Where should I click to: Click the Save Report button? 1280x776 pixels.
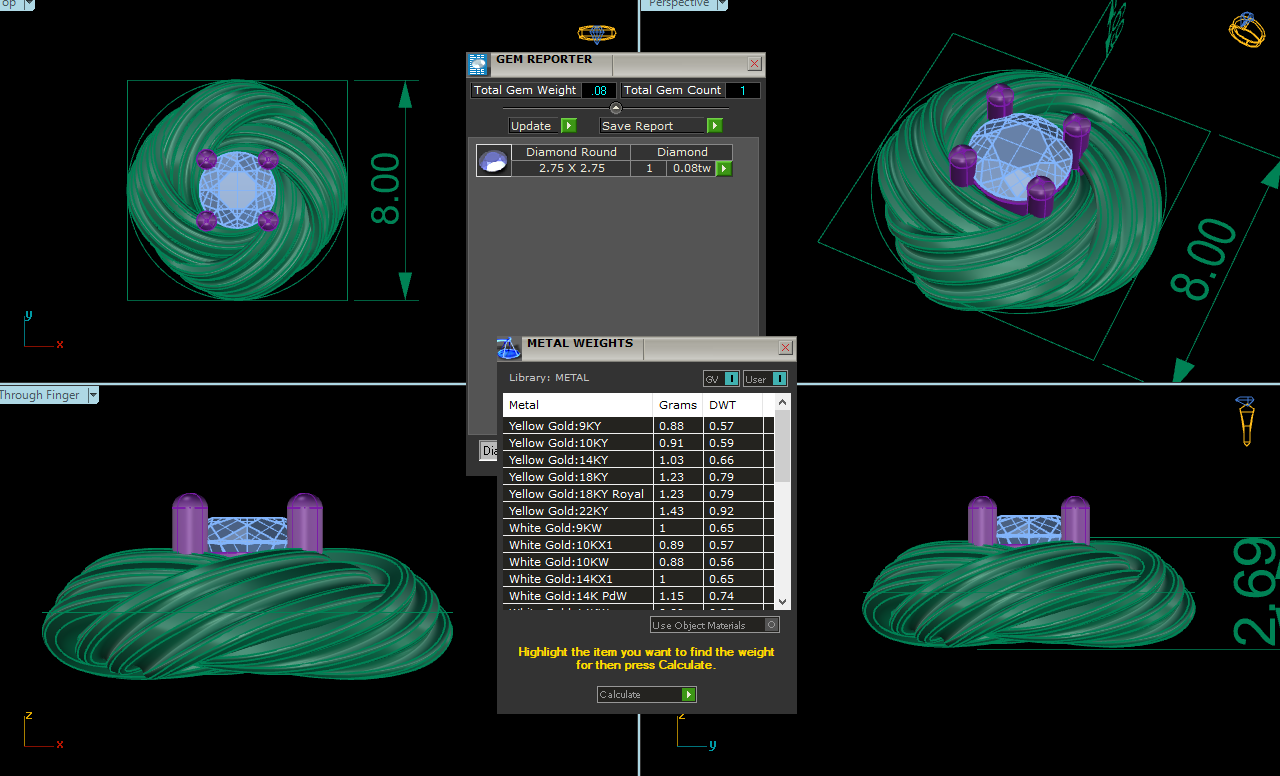pos(652,126)
